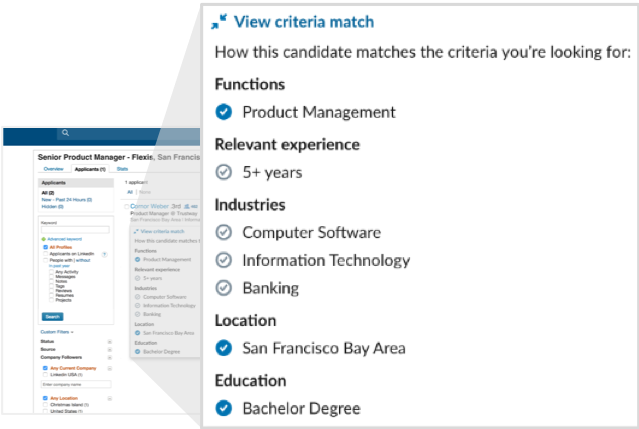Expand the Status filter section
The width and height of the screenshot is (639, 429).
click(x=109, y=340)
